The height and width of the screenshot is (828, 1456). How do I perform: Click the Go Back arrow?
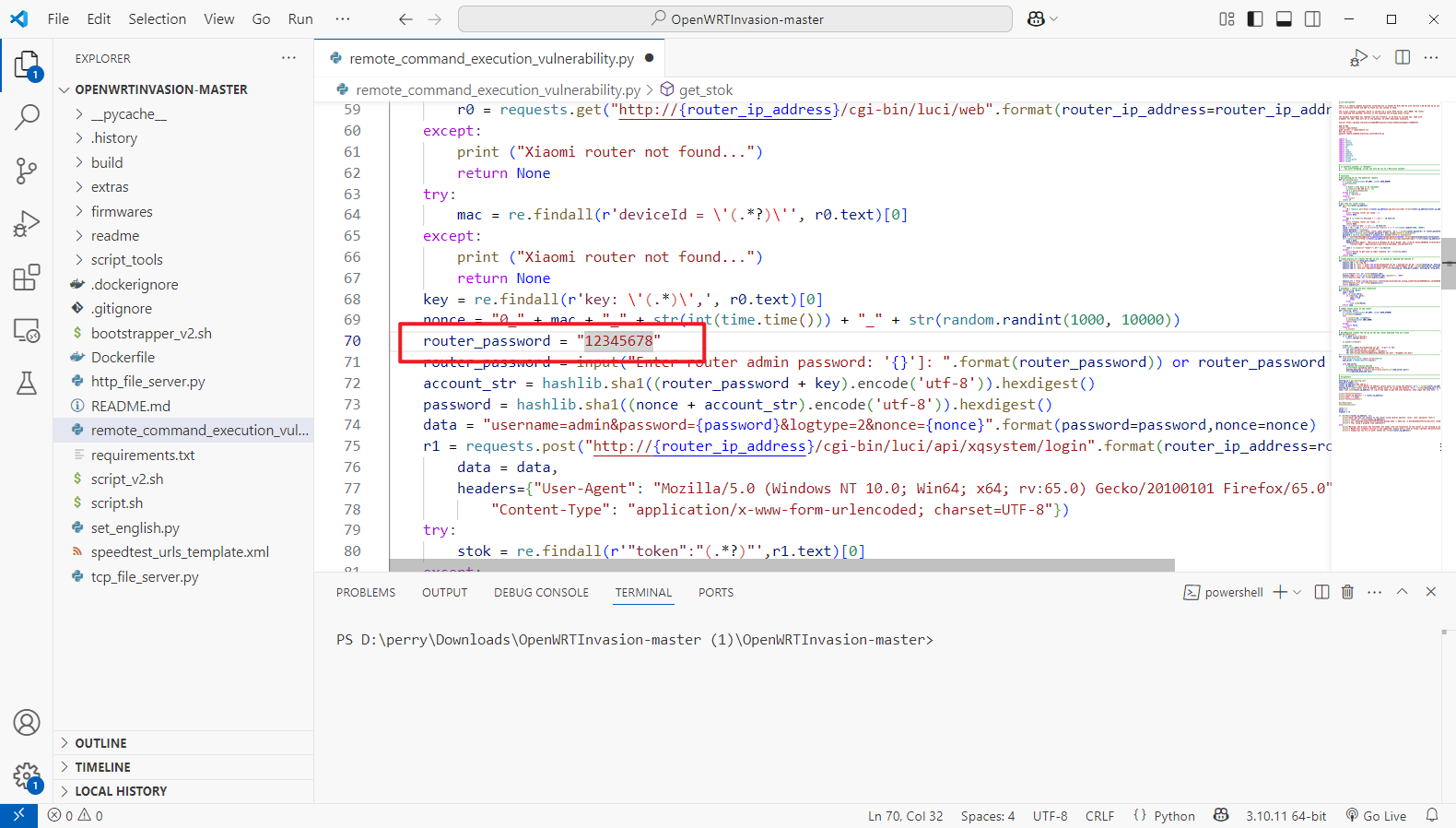[x=405, y=19]
